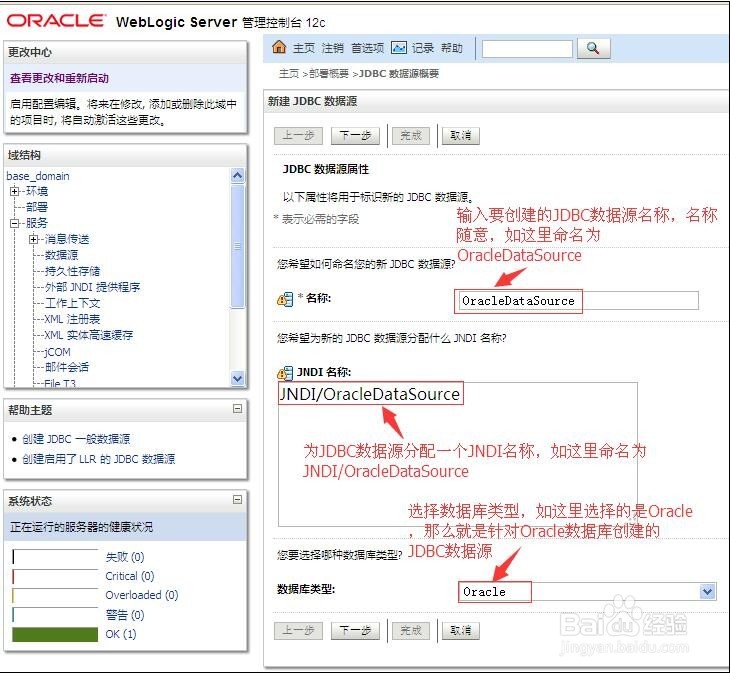This screenshot has width=730, height=673.
Task: Click the bottom 取消 button
Action: point(460,631)
